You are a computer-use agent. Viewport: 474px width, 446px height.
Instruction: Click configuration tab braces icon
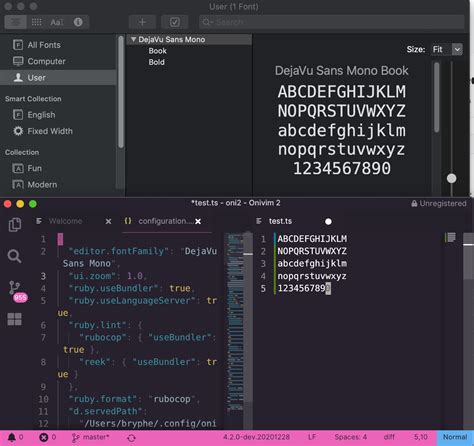pos(128,221)
